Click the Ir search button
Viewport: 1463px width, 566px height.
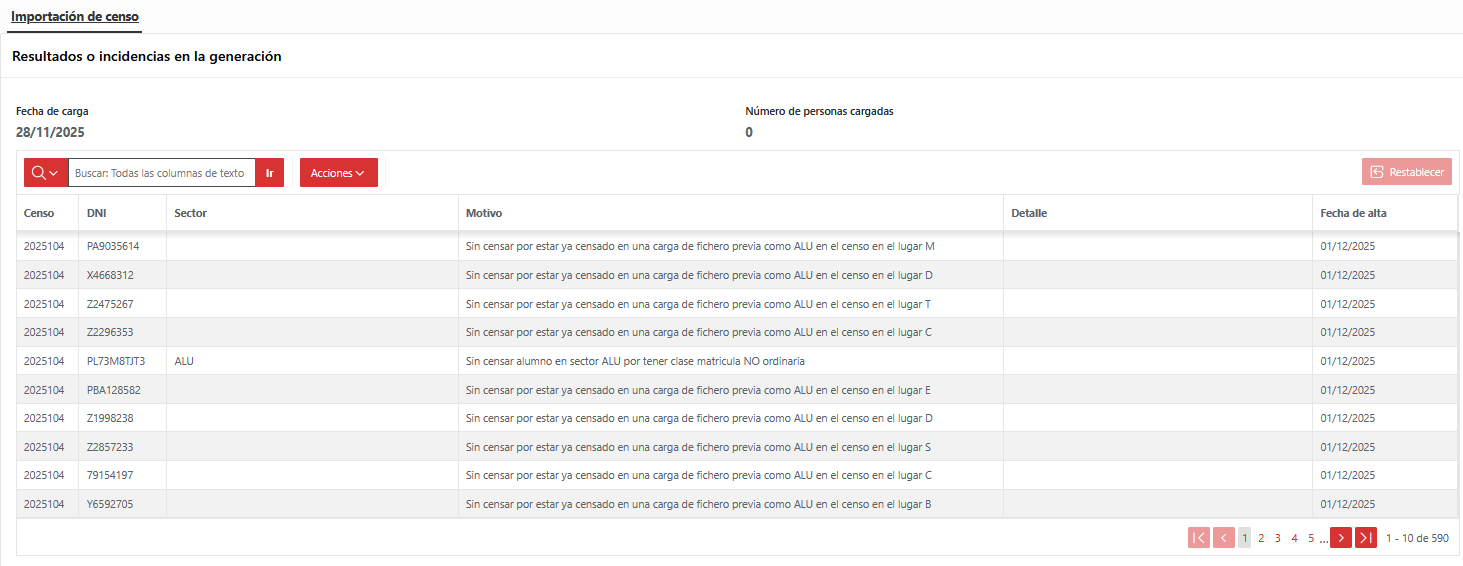[270, 173]
